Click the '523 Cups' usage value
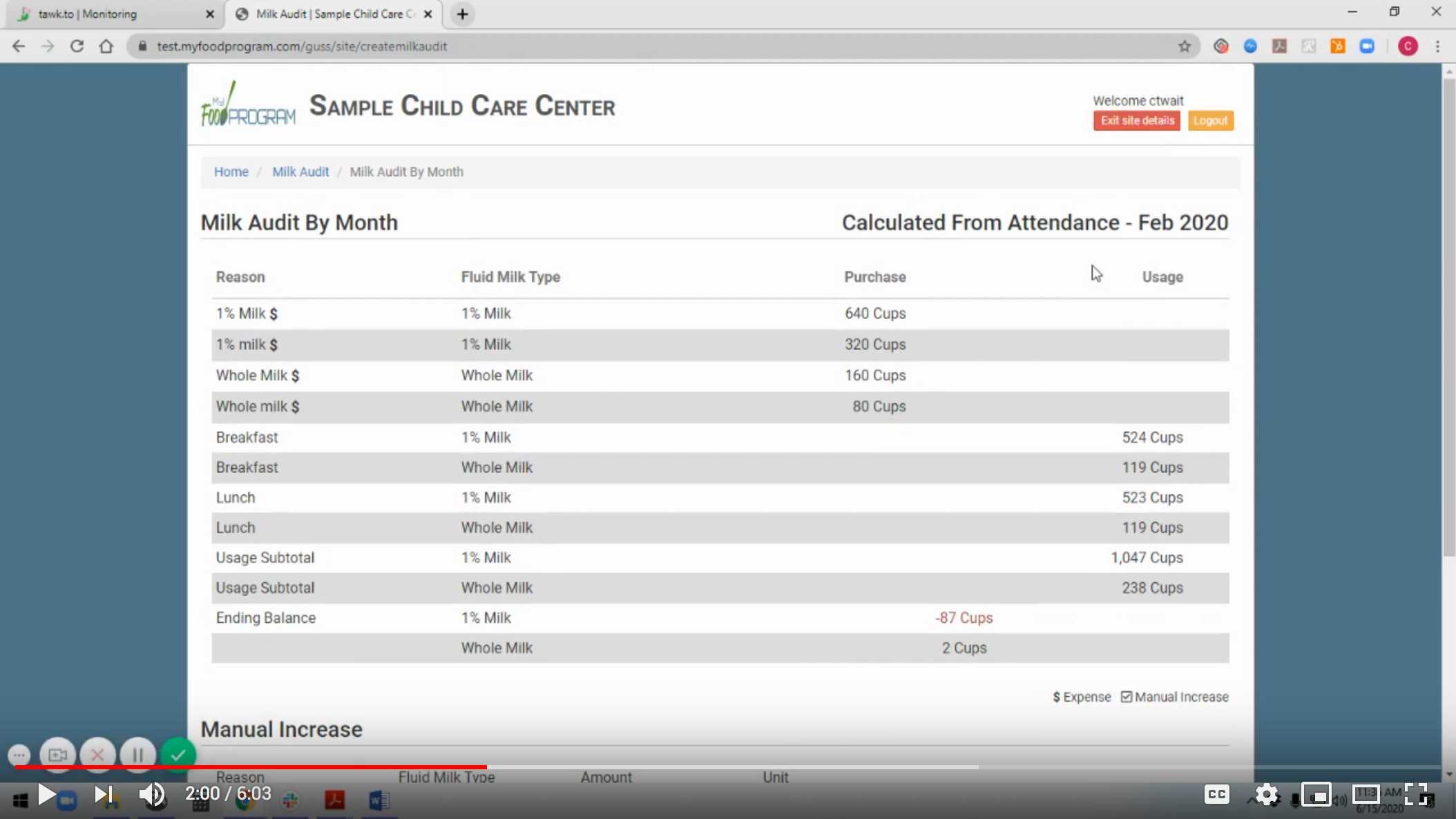The image size is (1456, 819). pyautogui.click(x=1152, y=498)
